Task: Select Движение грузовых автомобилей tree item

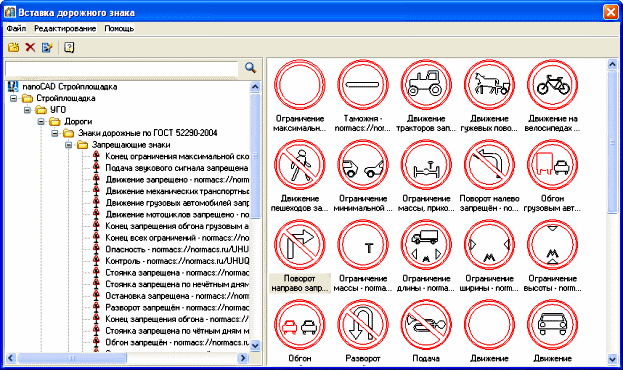Action: coord(177,203)
